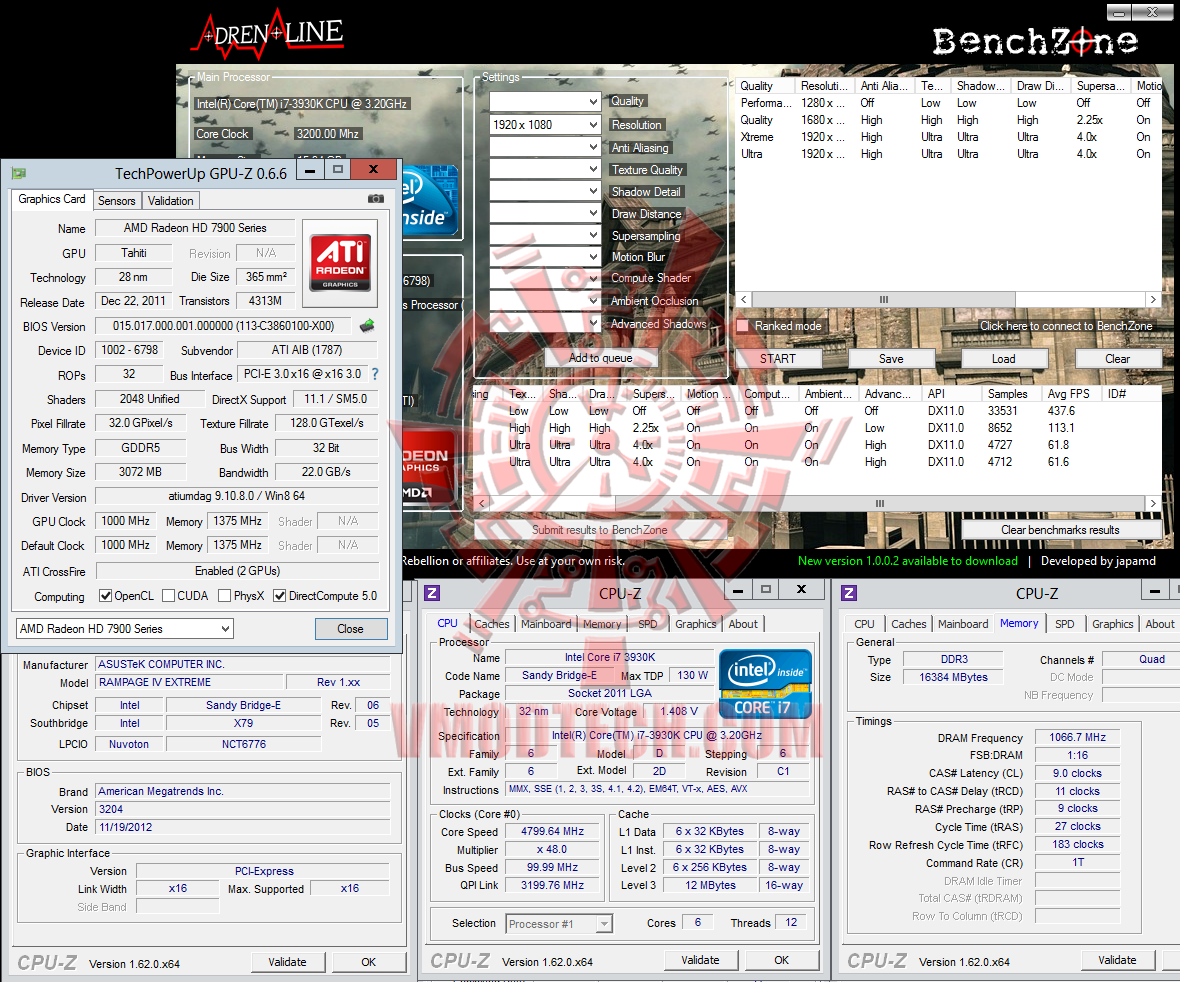The image size is (1180, 982).
Task: Click the Samples column header
Action: click(1011, 394)
